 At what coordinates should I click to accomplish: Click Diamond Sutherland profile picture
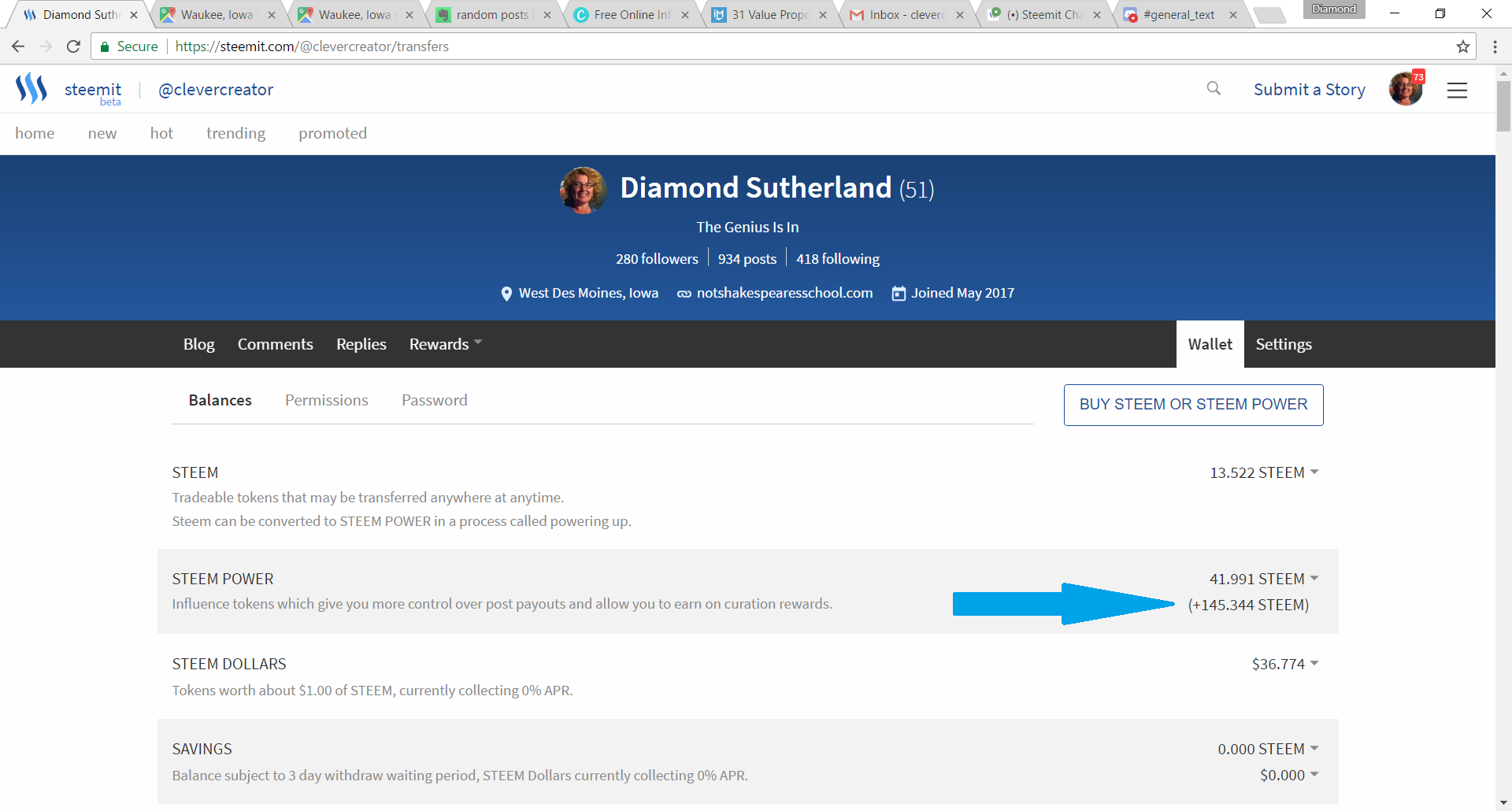coord(583,189)
